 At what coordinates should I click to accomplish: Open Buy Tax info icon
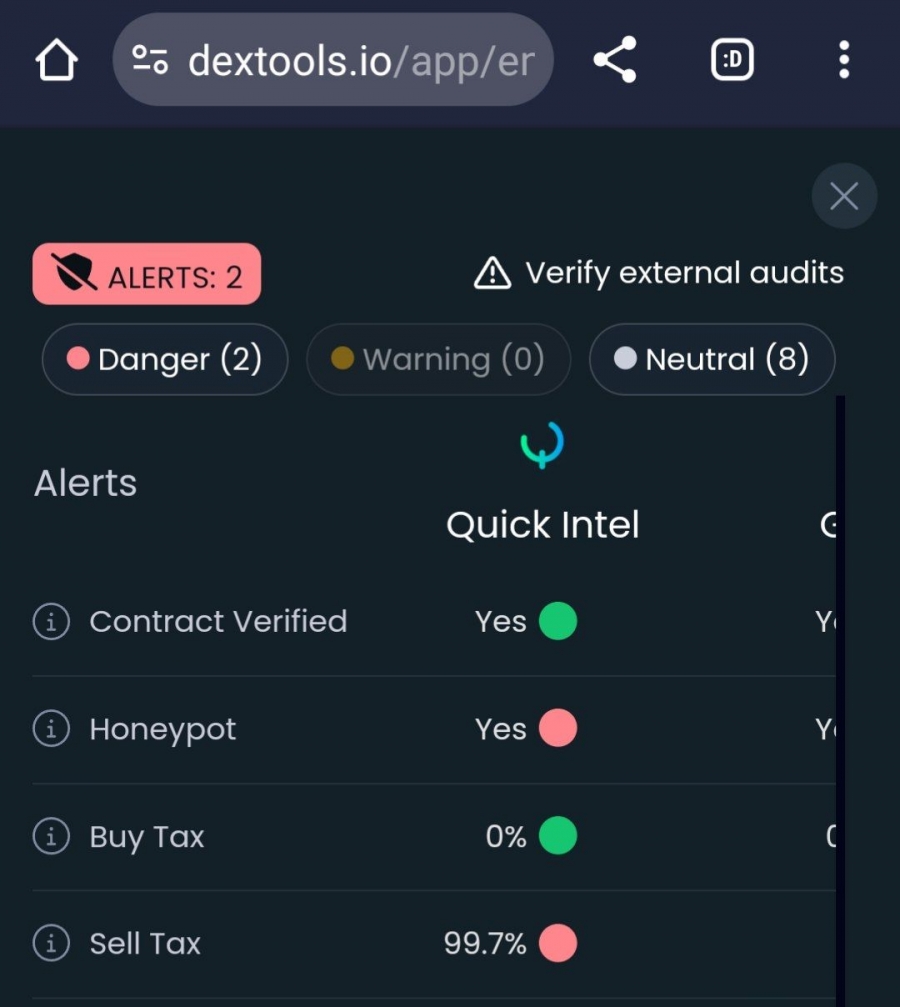(x=51, y=836)
